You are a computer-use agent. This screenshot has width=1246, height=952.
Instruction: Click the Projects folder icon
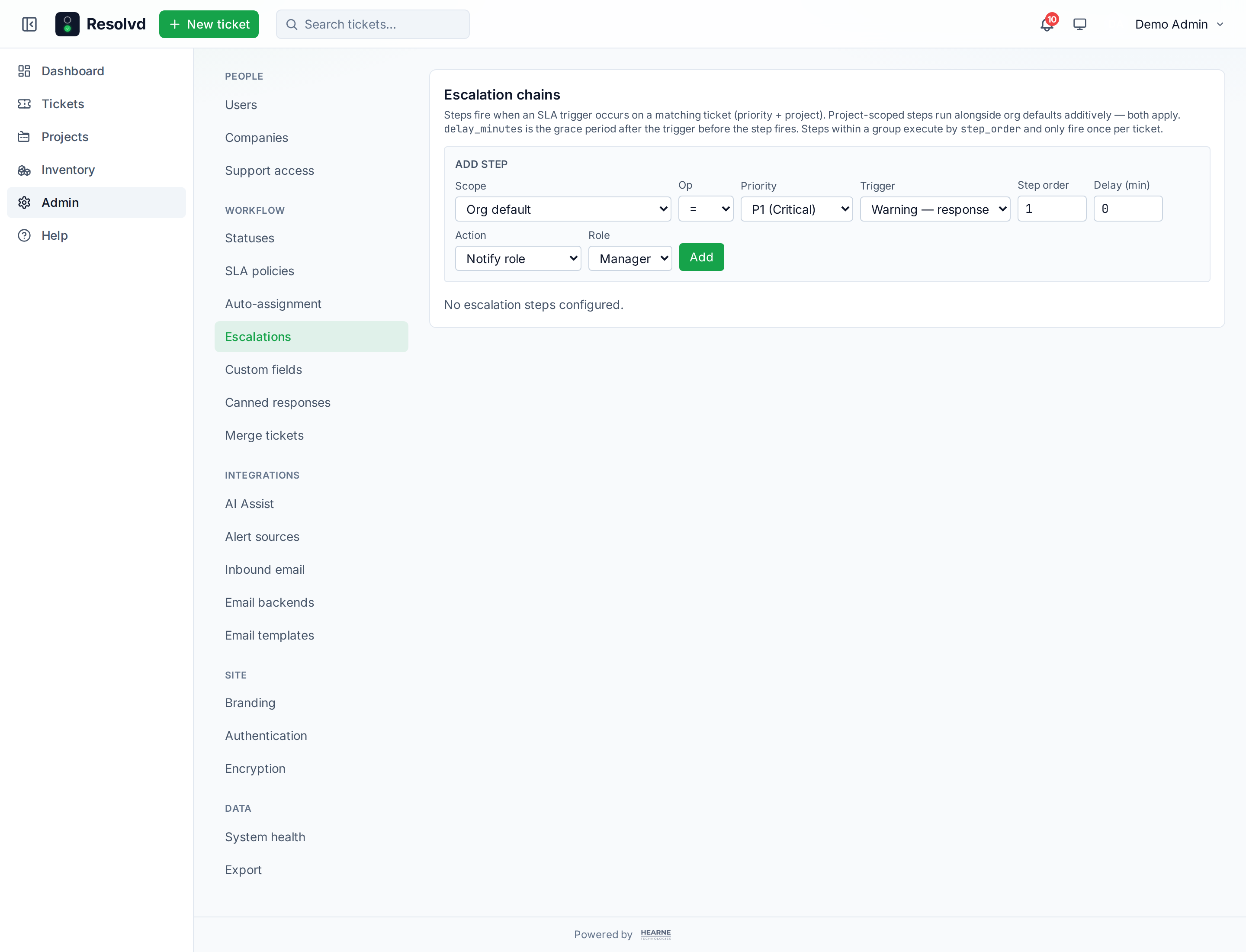(24, 137)
